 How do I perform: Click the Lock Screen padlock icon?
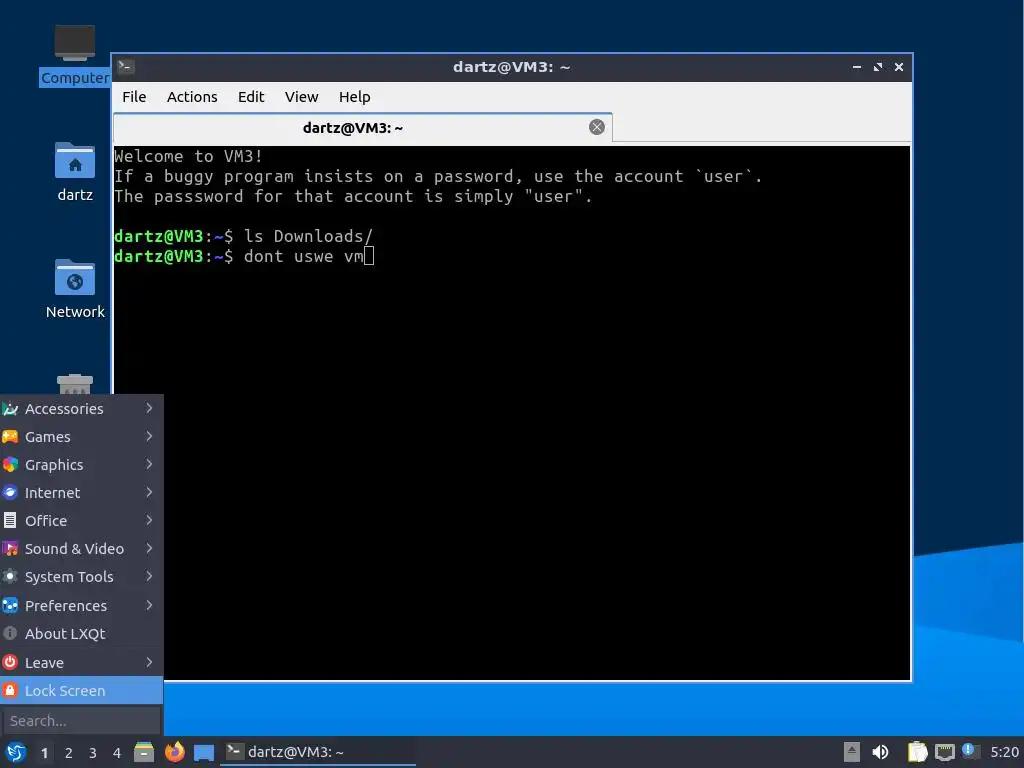coord(10,691)
